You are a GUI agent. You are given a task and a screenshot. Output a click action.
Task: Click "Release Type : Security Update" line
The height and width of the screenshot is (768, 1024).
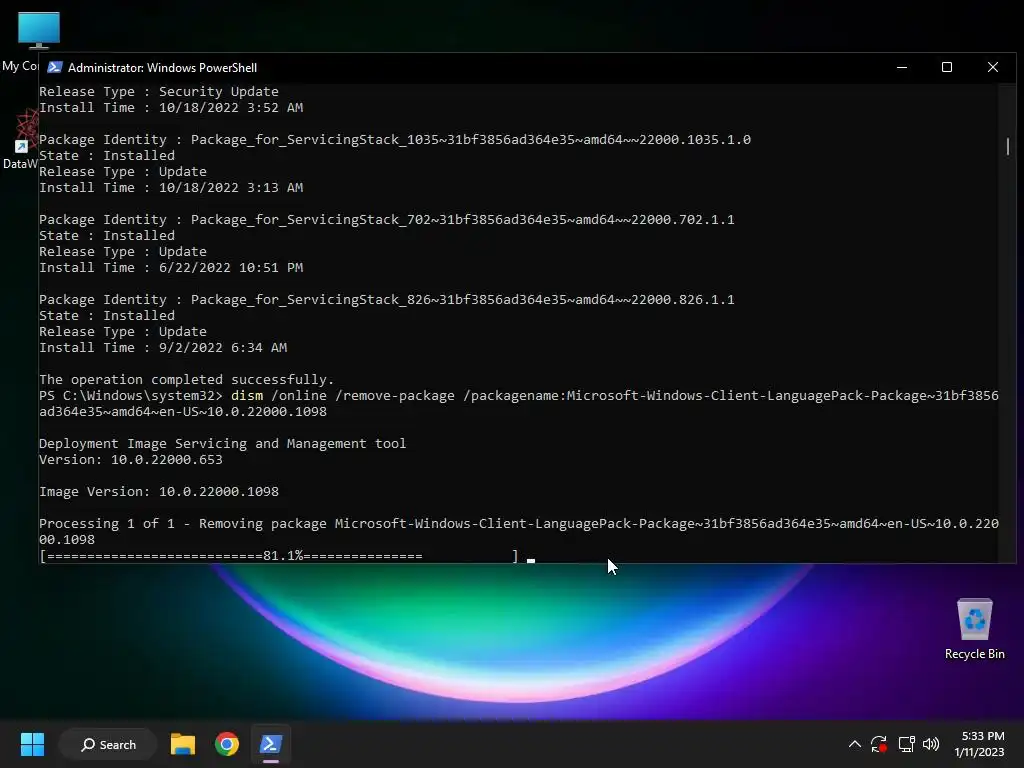159,91
